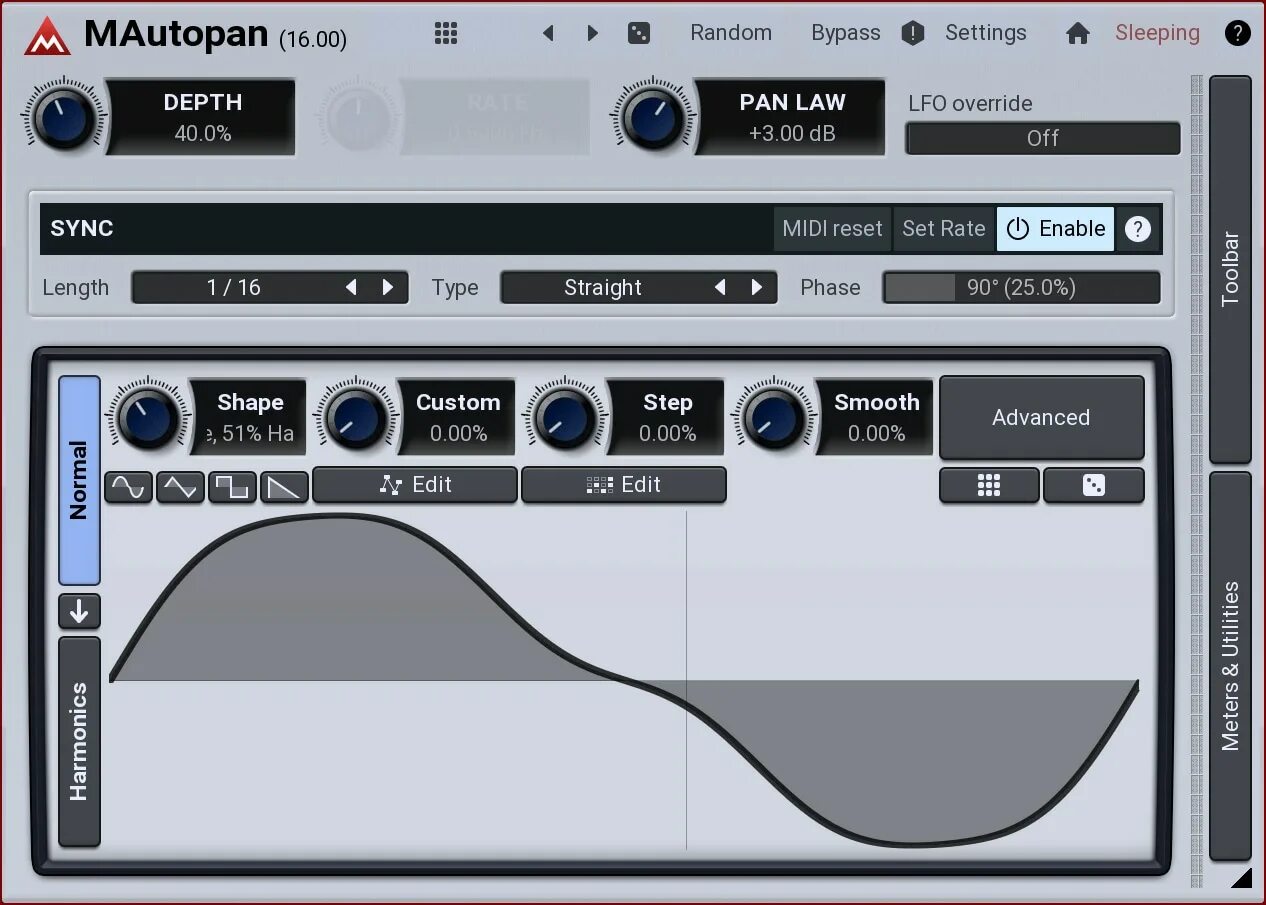Open Settings
Screen dimensions: 1266x905
(x=986, y=33)
